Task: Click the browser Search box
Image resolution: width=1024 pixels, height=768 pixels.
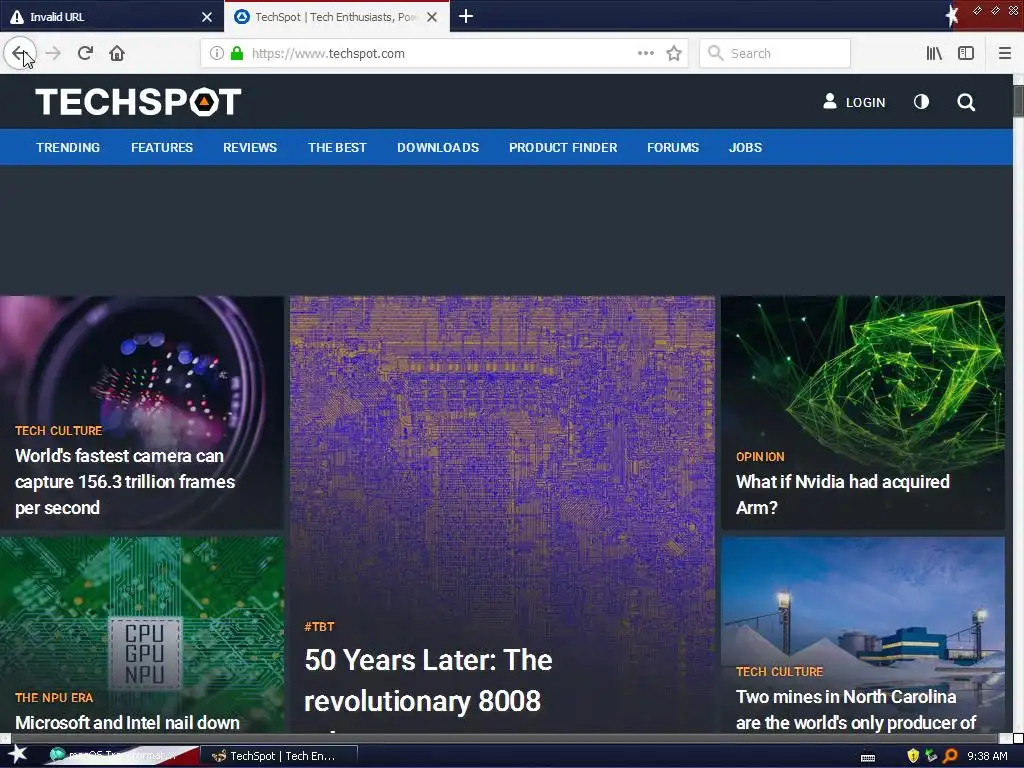Action: coord(775,53)
